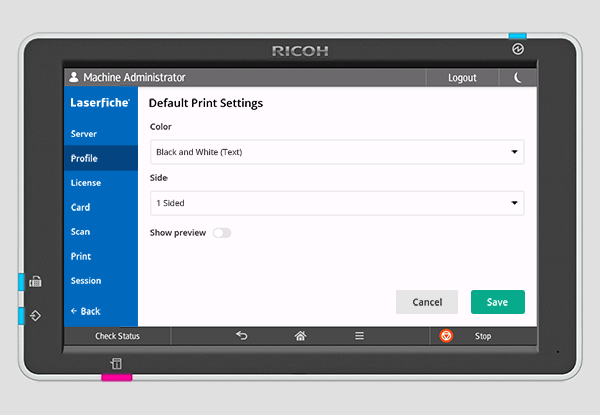Click the Machine Administrator text
Viewport: 600px width, 415px height.
134,77
